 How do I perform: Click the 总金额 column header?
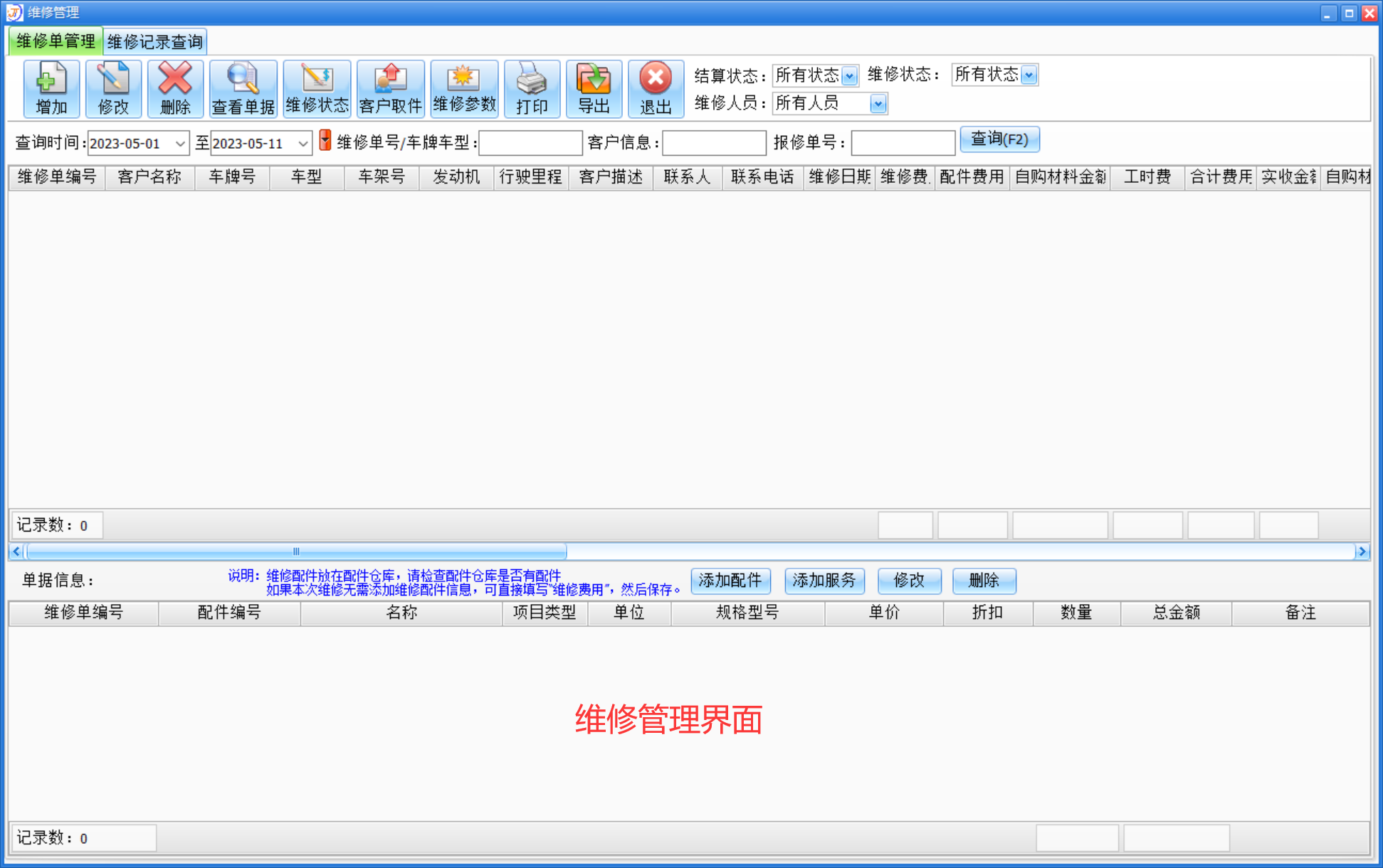coord(1177,613)
